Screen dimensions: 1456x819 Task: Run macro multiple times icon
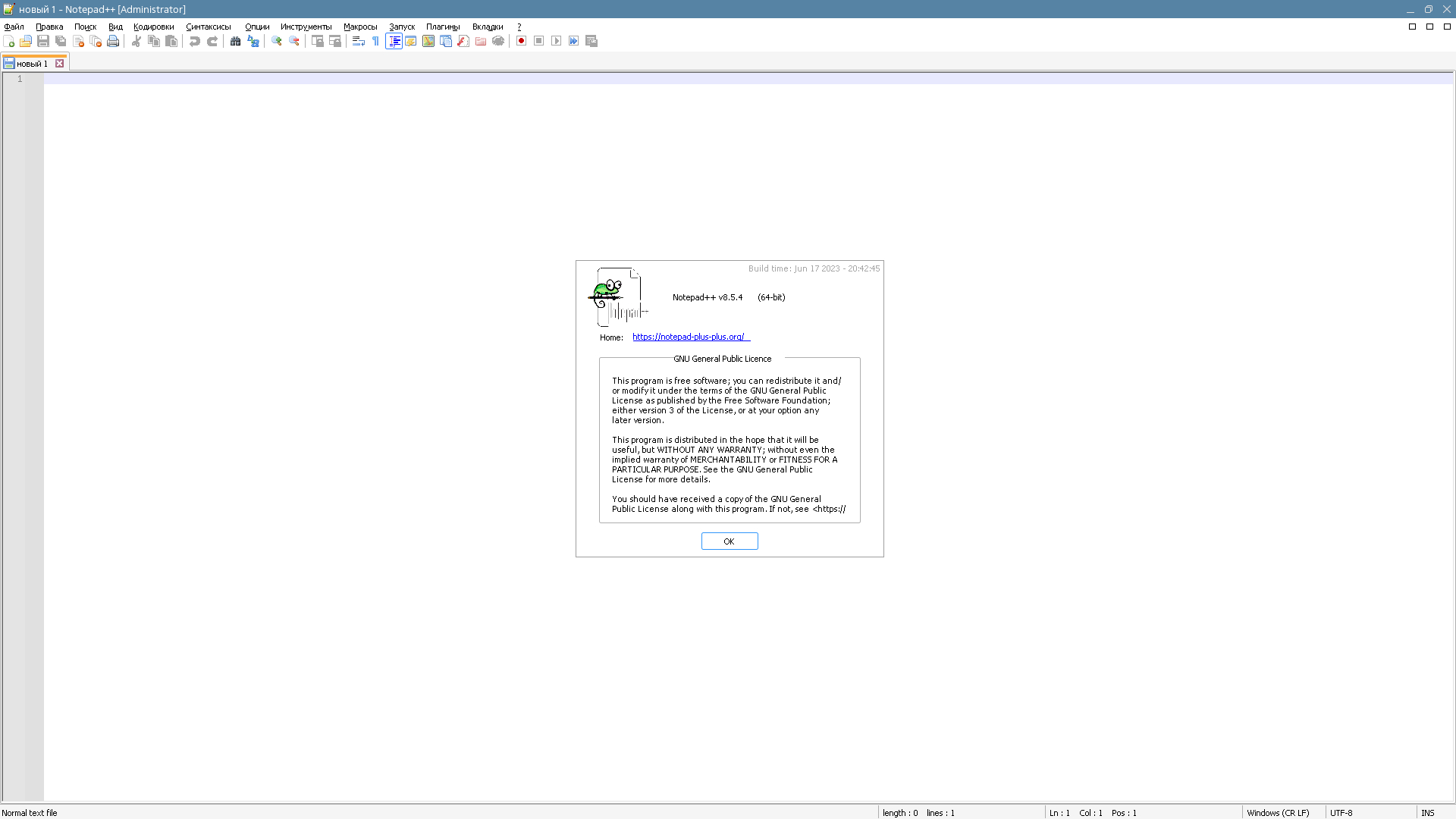click(x=574, y=41)
